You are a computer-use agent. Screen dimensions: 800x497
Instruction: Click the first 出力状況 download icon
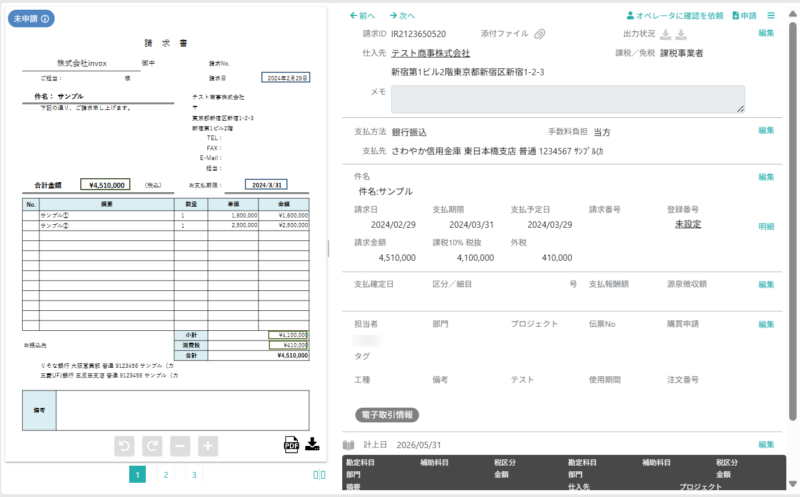pos(665,34)
